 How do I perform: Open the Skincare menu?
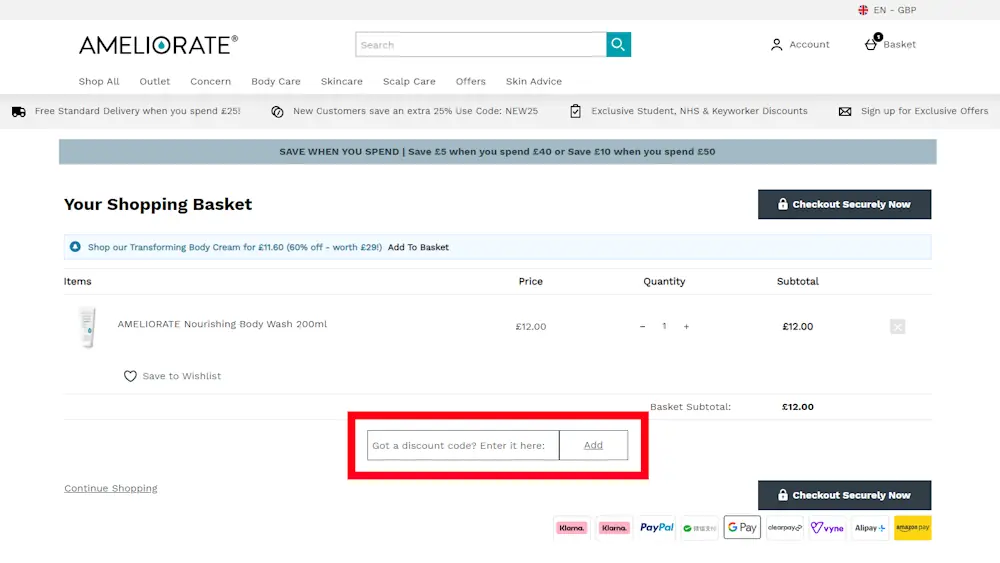click(342, 82)
